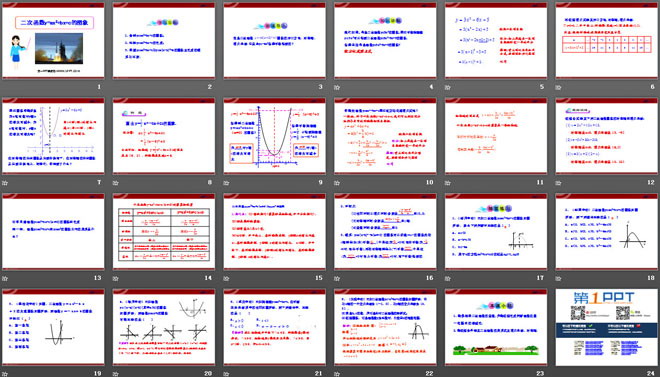Screen dimensions: 660x377
Task: Select slide 1 title thumbnail with rocket photo
Action: point(53,40)
